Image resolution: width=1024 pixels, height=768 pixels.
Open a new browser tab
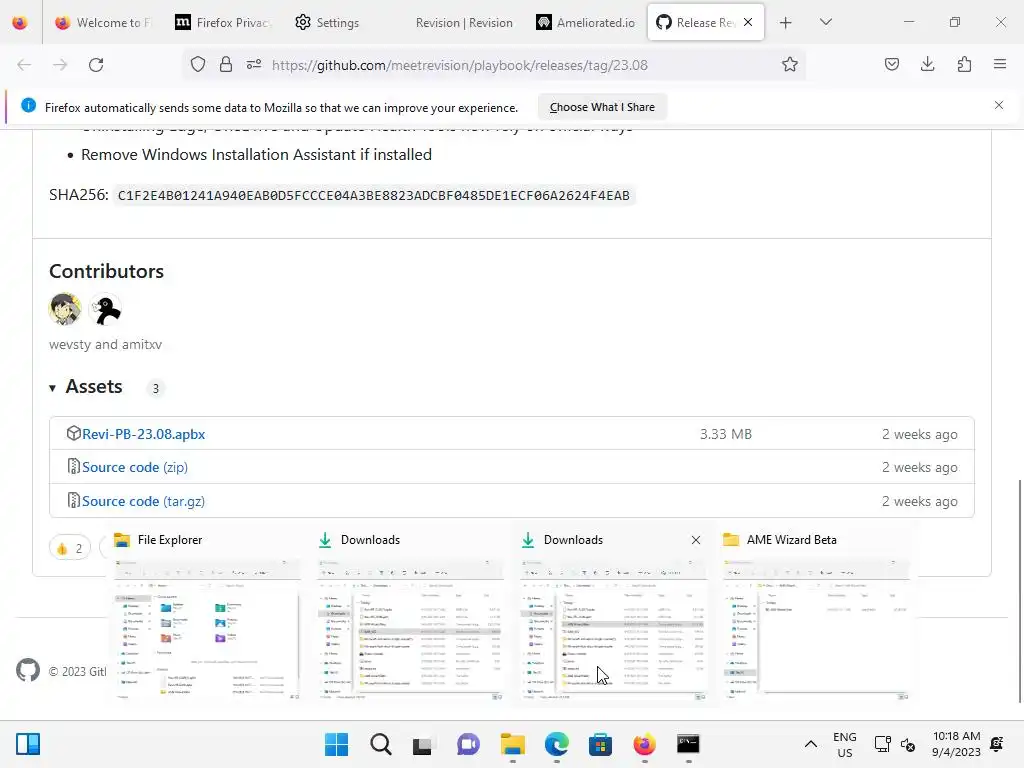click(x=786, y=23)
